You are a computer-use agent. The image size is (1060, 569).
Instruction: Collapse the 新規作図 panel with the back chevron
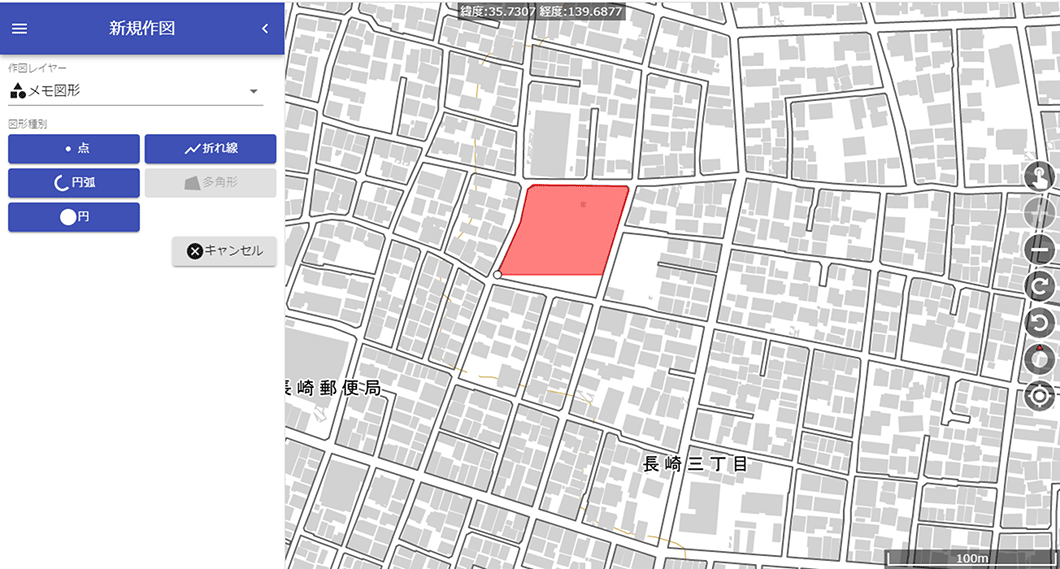coord(265,28)
